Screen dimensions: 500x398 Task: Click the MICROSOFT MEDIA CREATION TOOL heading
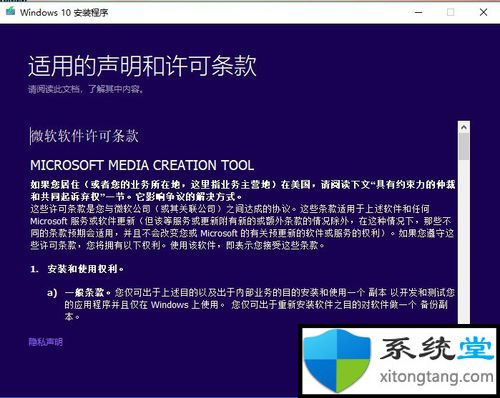[x=142, y=165]
